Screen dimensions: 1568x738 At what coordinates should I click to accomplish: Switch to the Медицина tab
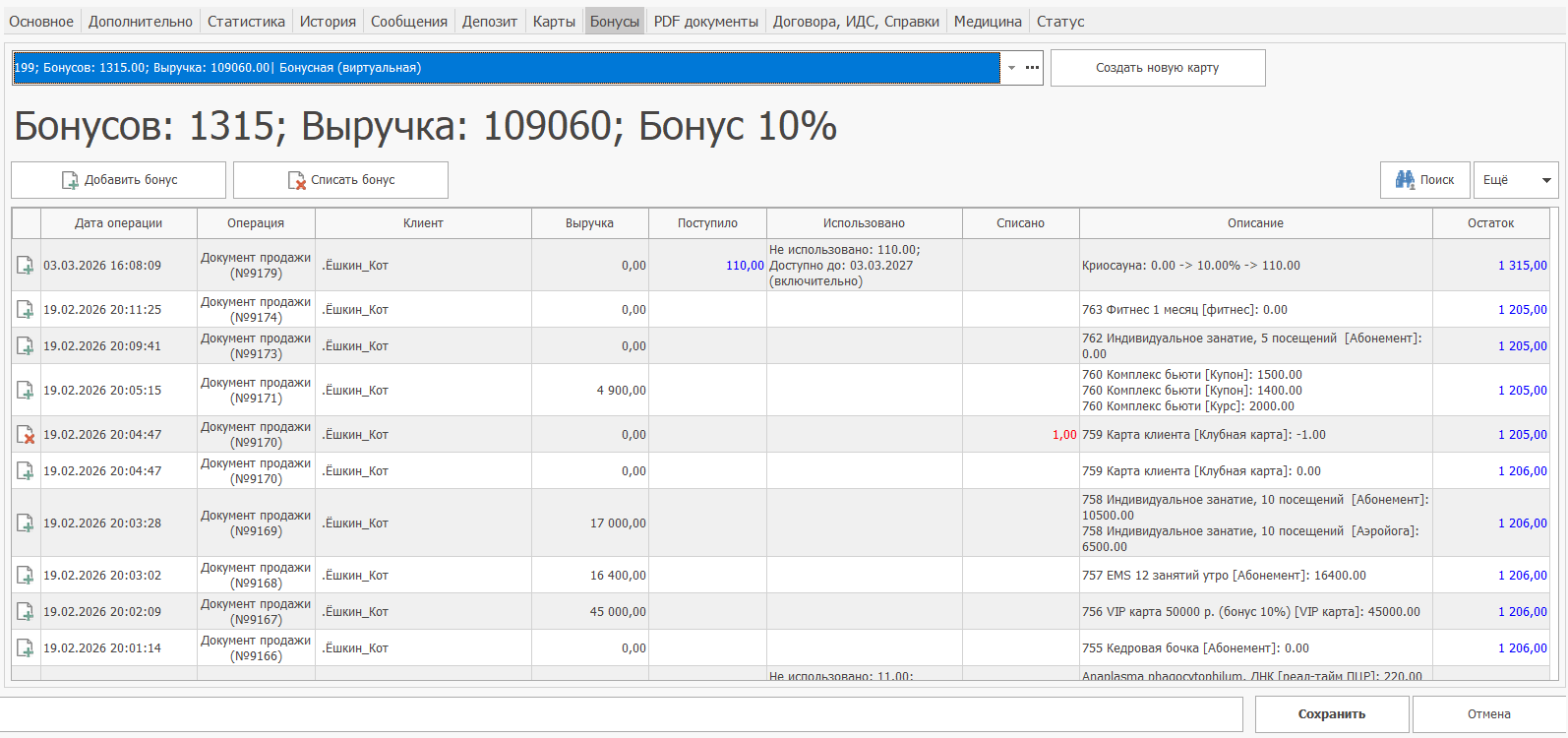coord(988,22)
